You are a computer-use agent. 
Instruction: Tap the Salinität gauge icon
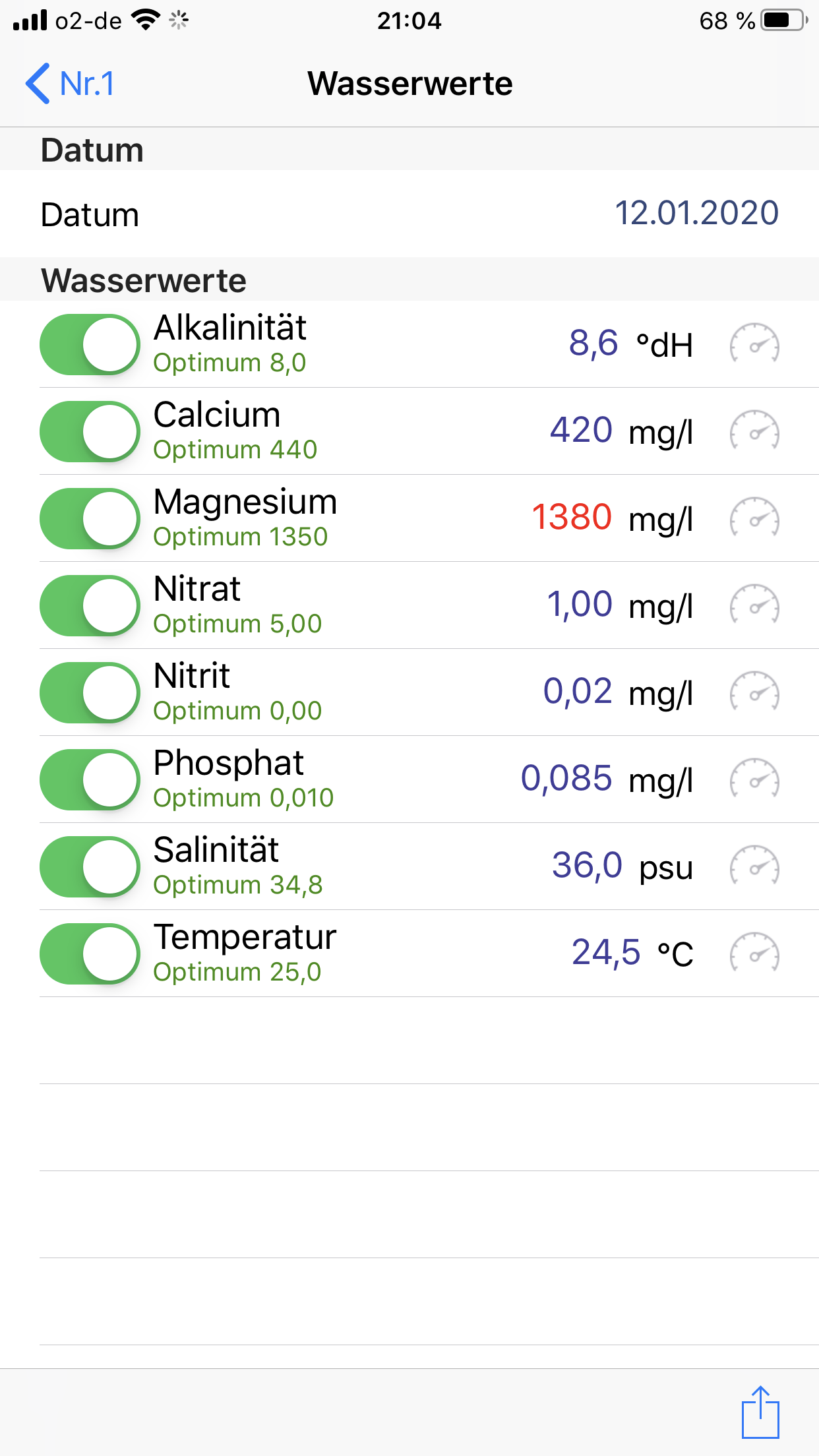point(754,866)
